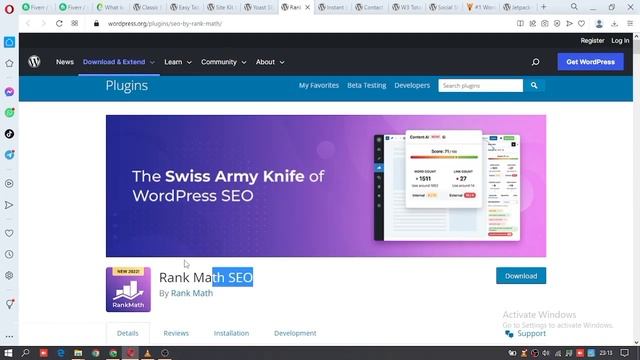Screen dimensions: 640x360
Task: Click the Get WordPress button
Action: [x=590, y=62]
